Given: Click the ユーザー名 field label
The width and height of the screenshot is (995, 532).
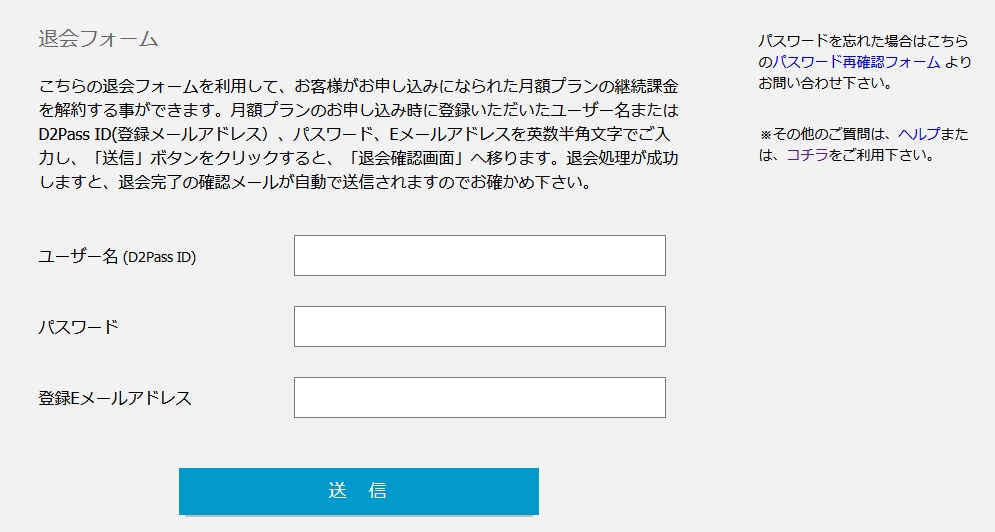Looking at the screenshot, I should point(78,257).
